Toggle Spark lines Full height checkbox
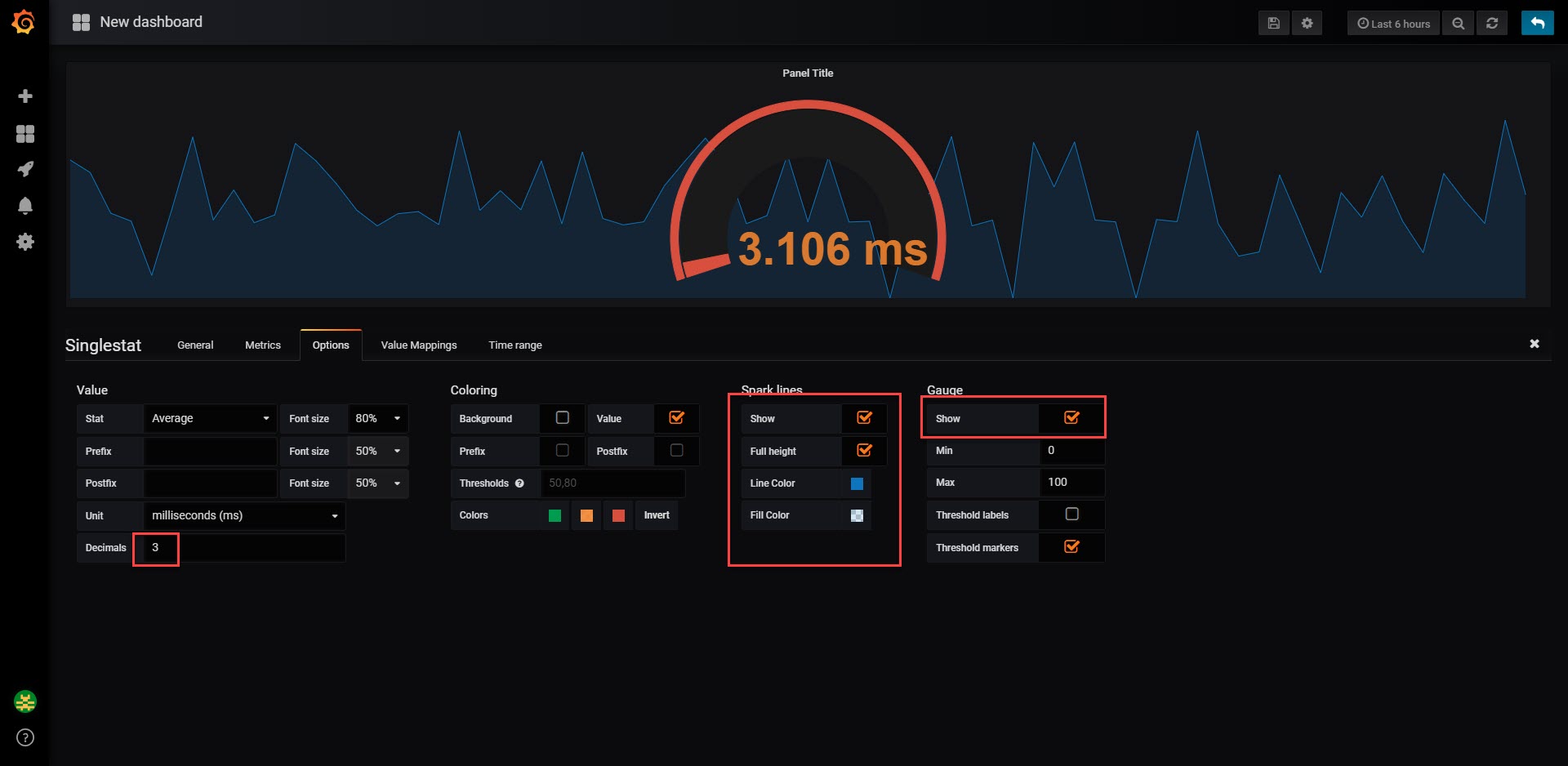Screen dimensions: 1568x766 [864, 451]
